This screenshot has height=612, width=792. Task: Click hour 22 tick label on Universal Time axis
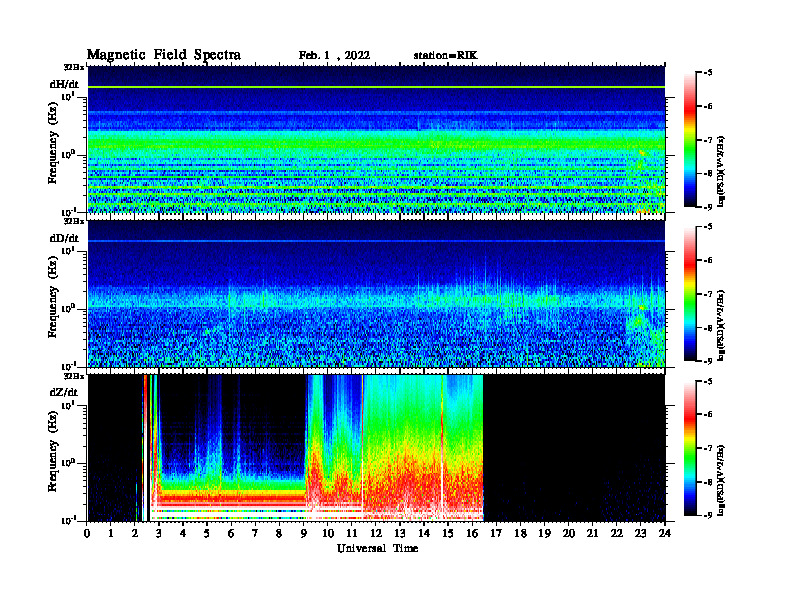617,533
